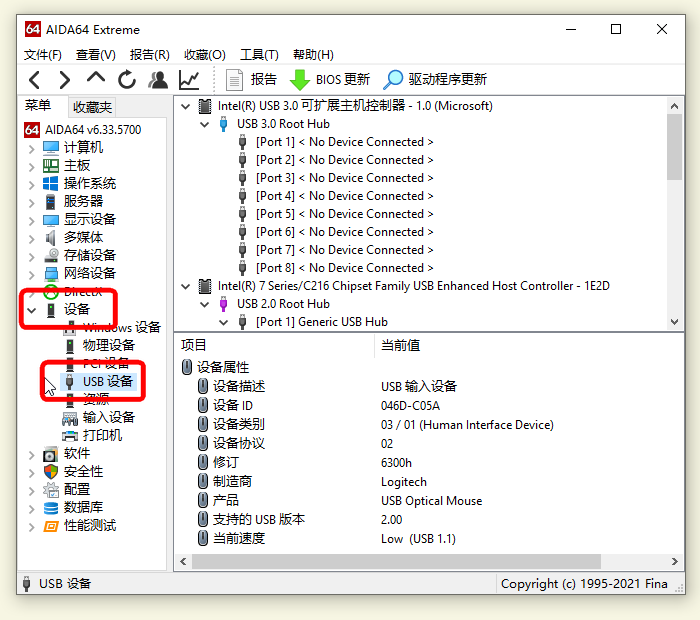Open the 工具(T) menu

coord(259,54)
